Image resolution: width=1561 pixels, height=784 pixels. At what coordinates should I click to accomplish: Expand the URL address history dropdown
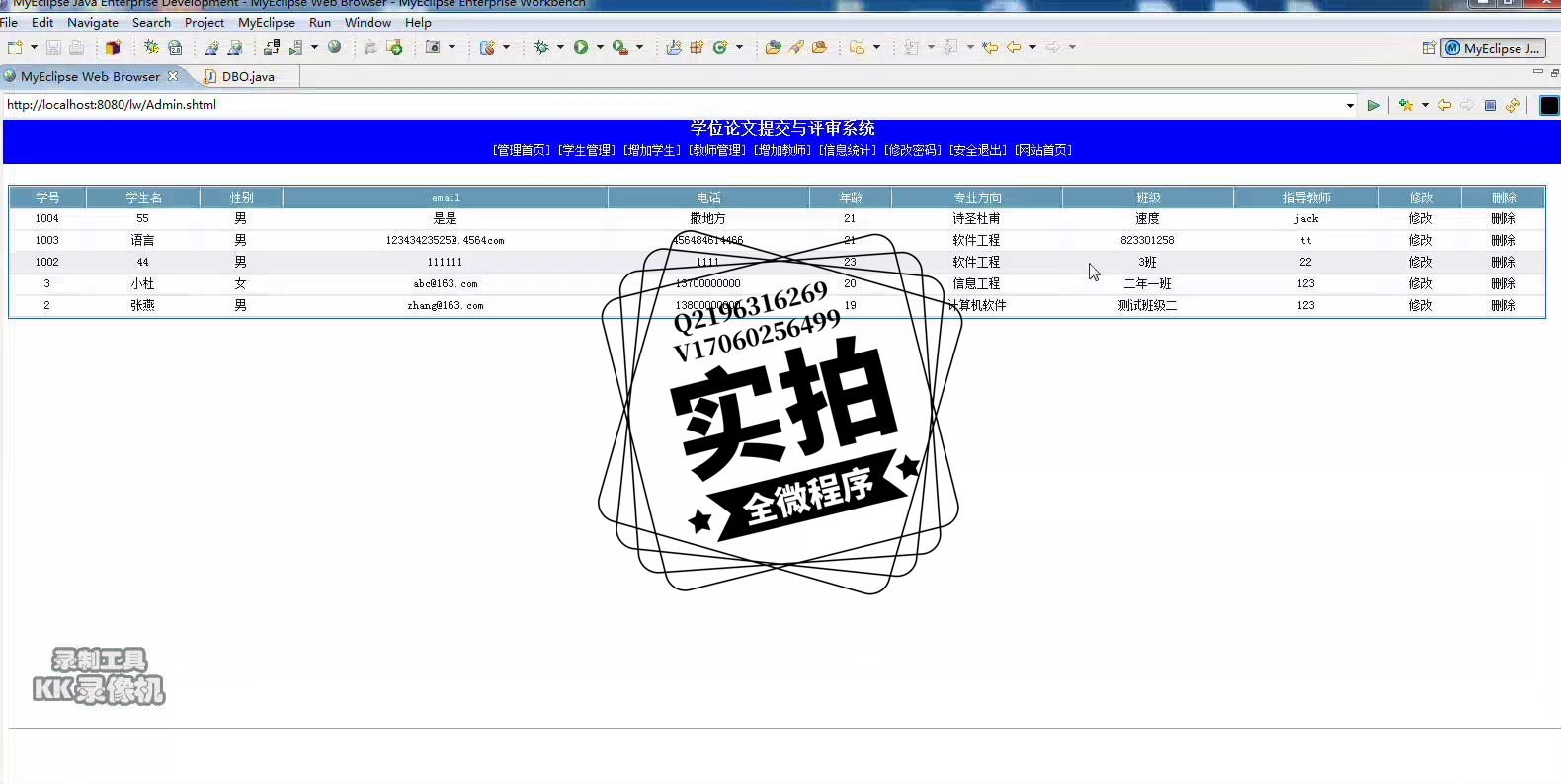click(1350, 105)
